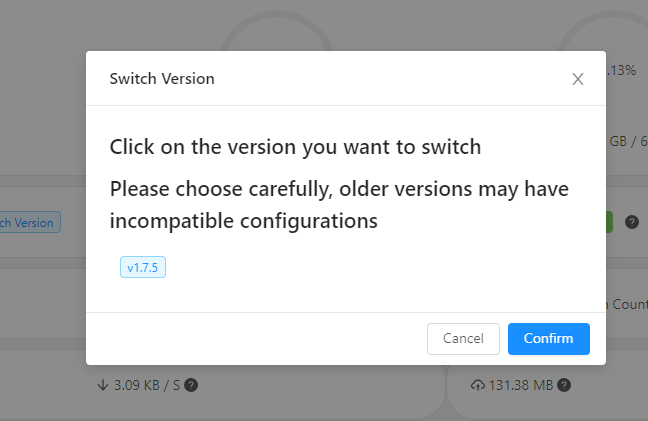Select the v1.7.5 version tag
This screenshot has width=648, height=421.
[143, 268]
